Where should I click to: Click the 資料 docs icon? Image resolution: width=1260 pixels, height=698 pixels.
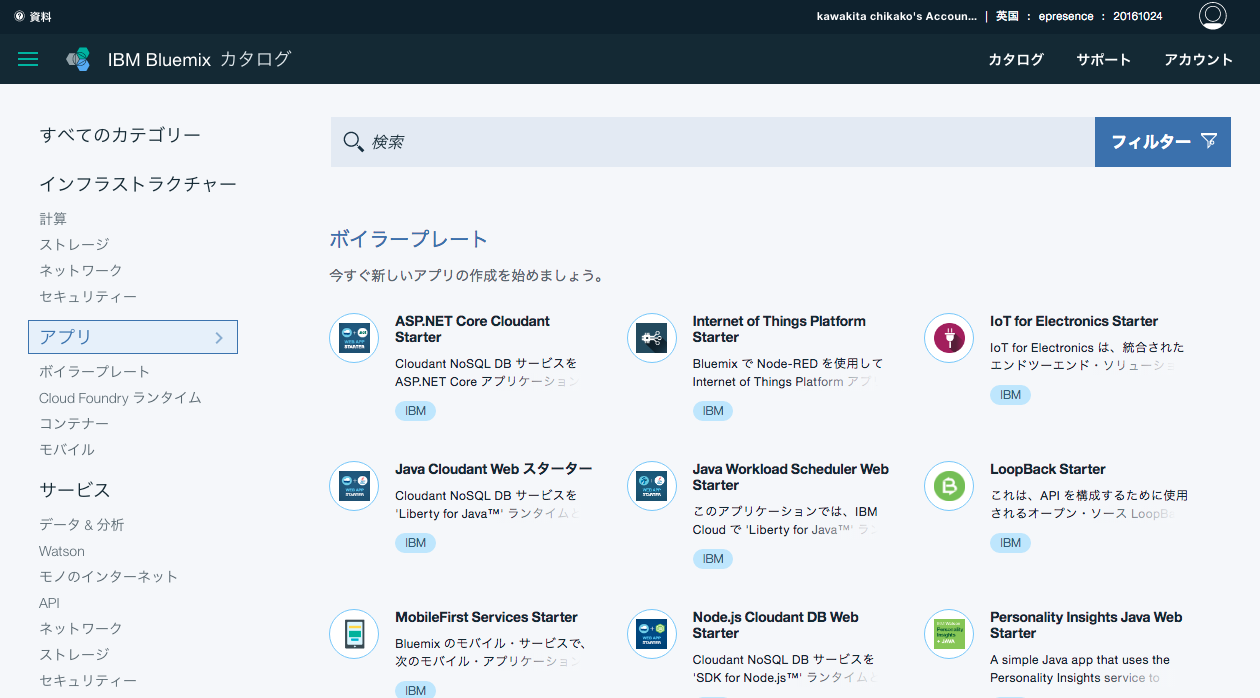[19, 16]
